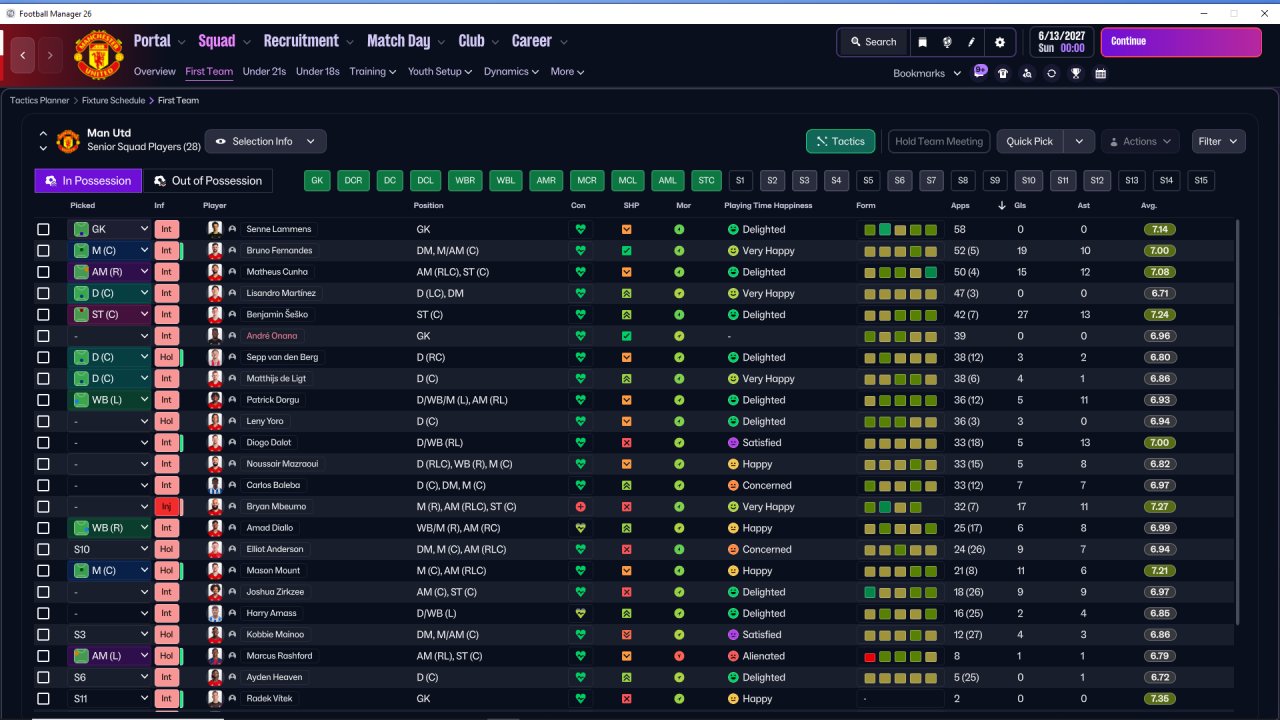1280x720 pixels.
Task: Go forward with the right arrow navigation button
Action: [x=50, y=55]
